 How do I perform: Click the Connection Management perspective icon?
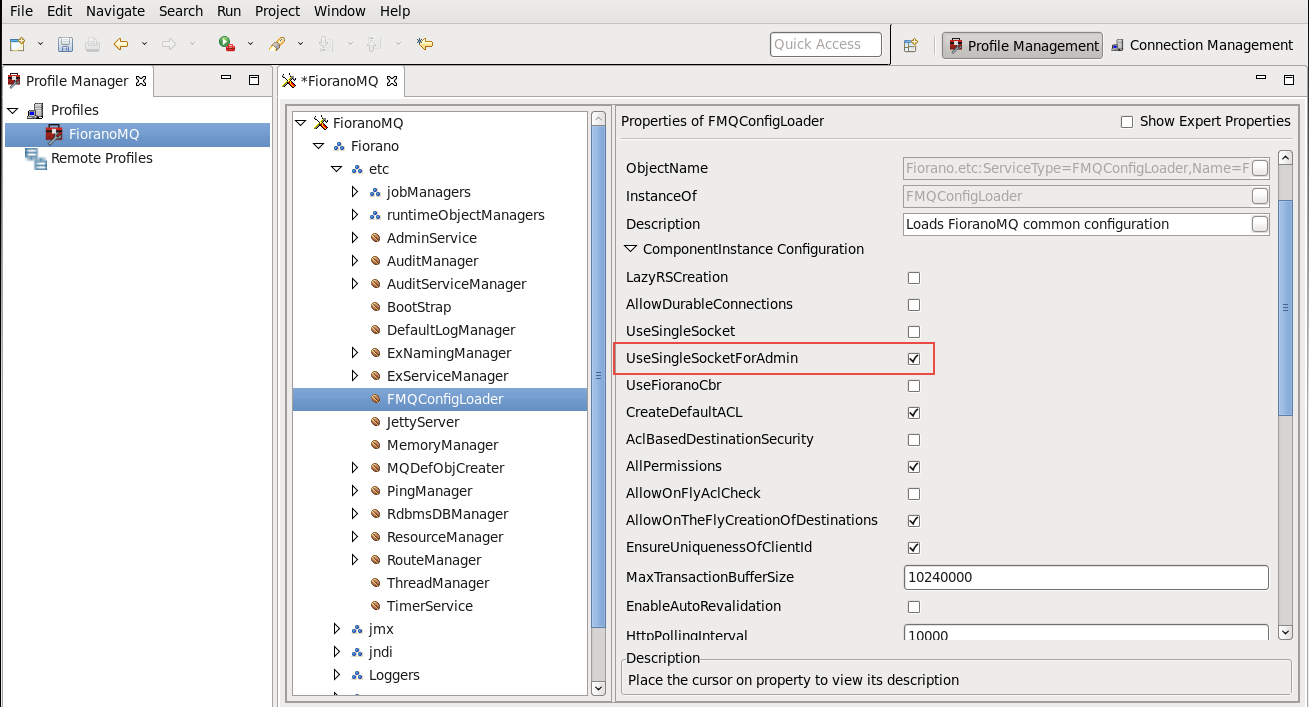pyautogui.click(x=1117, y=45)
